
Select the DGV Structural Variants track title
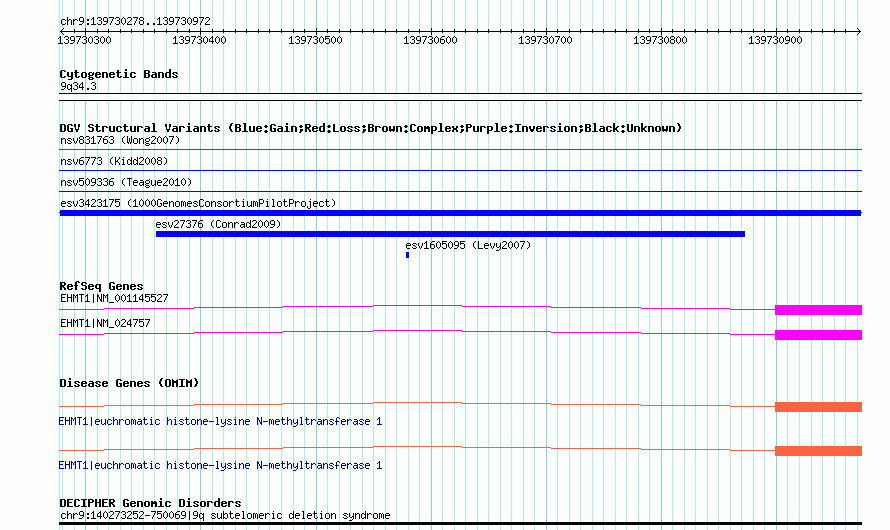click(x=371, y=128)
